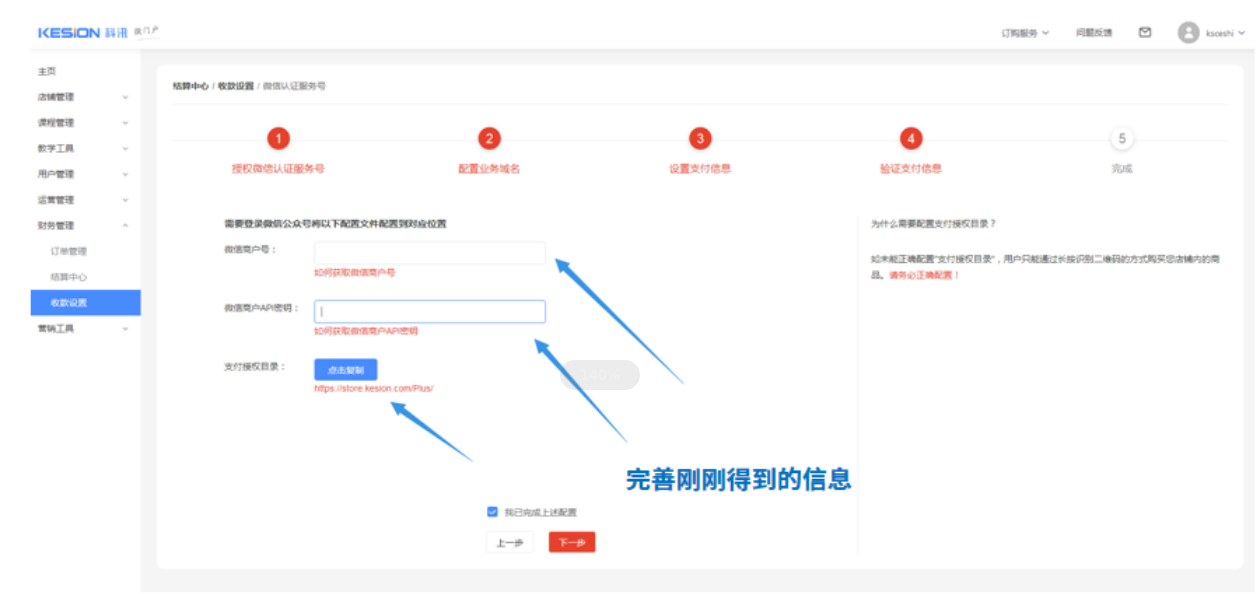Expand the 教学工具 chevron
The height and width of the screenshot is (594, 1260).
pyautogui.click(x=125, y=148)
